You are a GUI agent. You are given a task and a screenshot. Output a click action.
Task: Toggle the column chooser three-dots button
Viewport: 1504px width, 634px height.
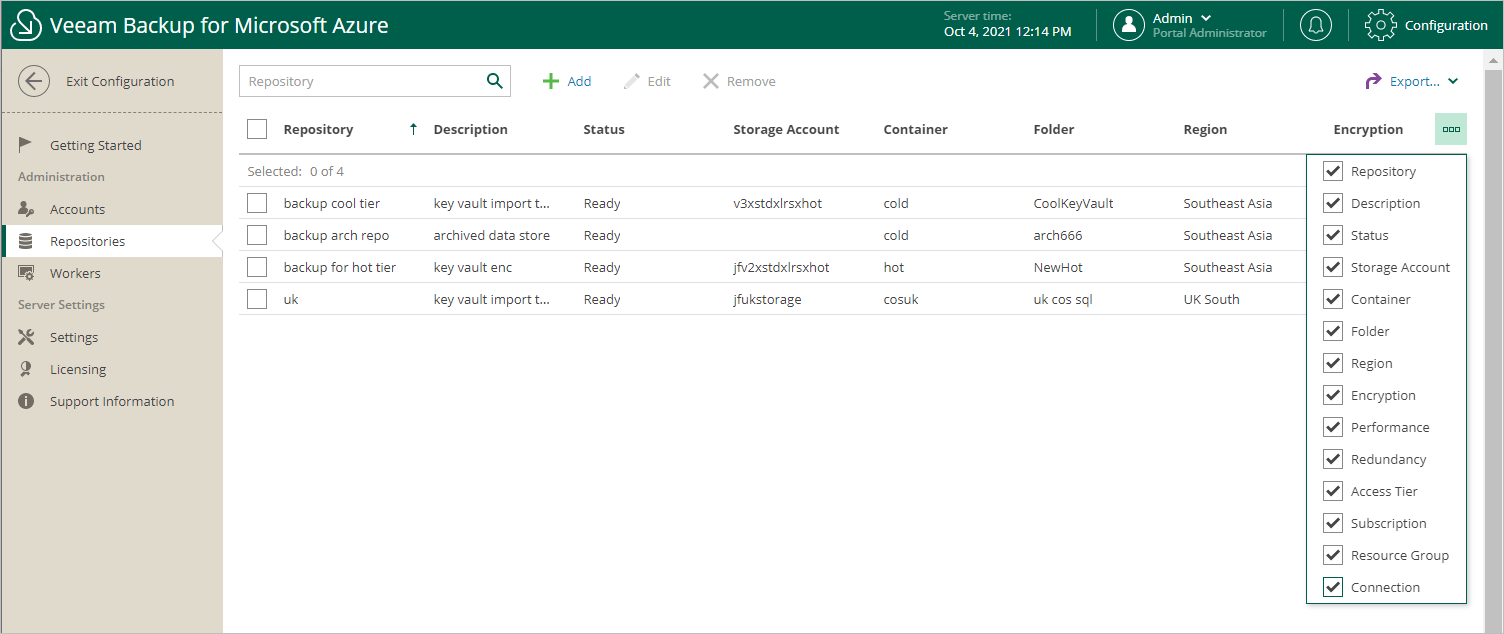[x=1451, y=129]
